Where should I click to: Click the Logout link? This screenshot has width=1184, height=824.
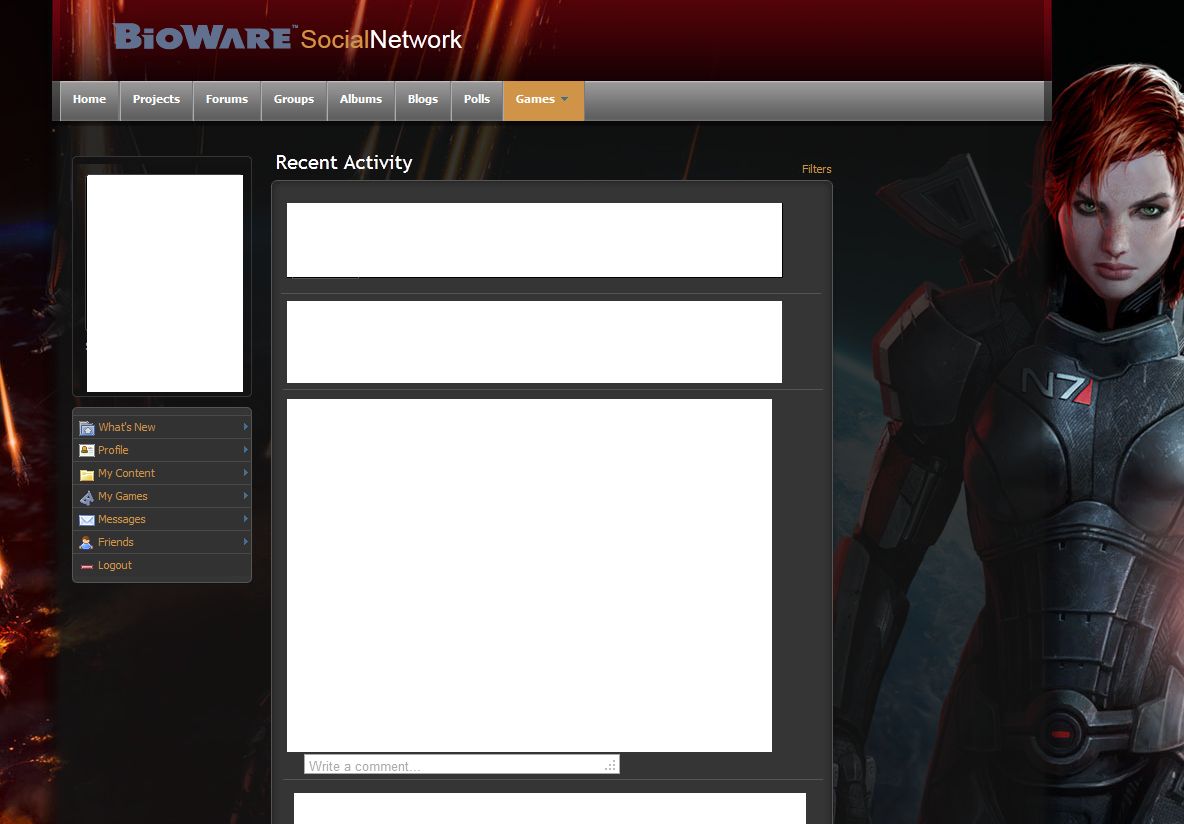coord(115,565)
